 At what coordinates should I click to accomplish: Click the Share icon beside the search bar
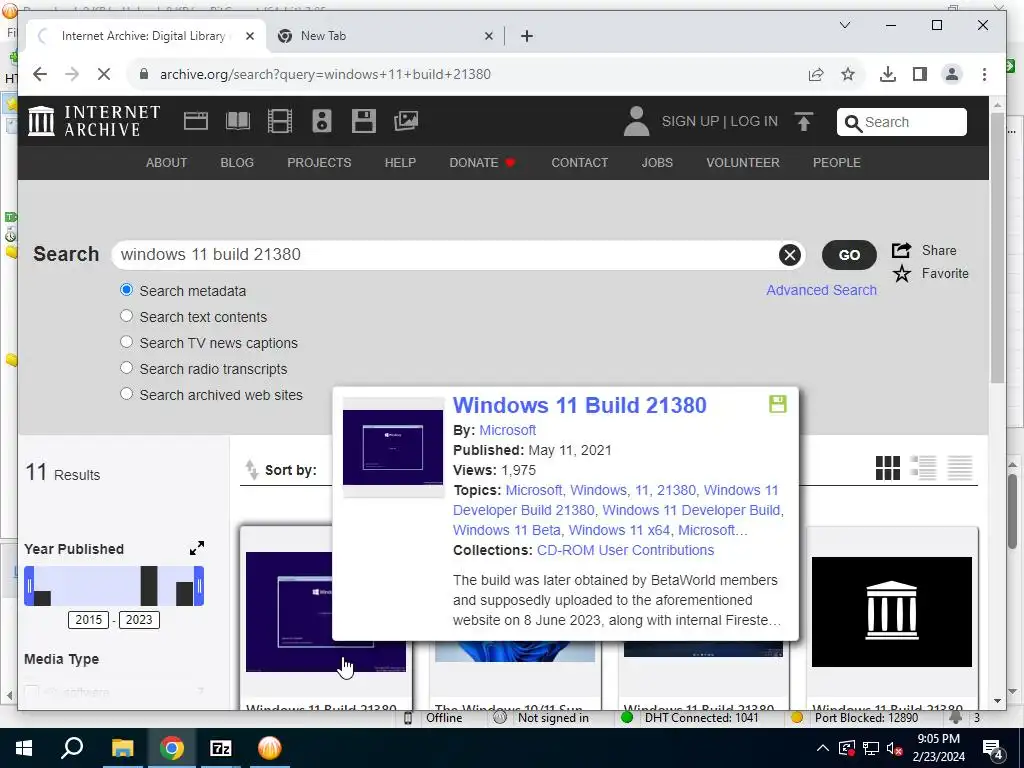(x=901, y=250)
